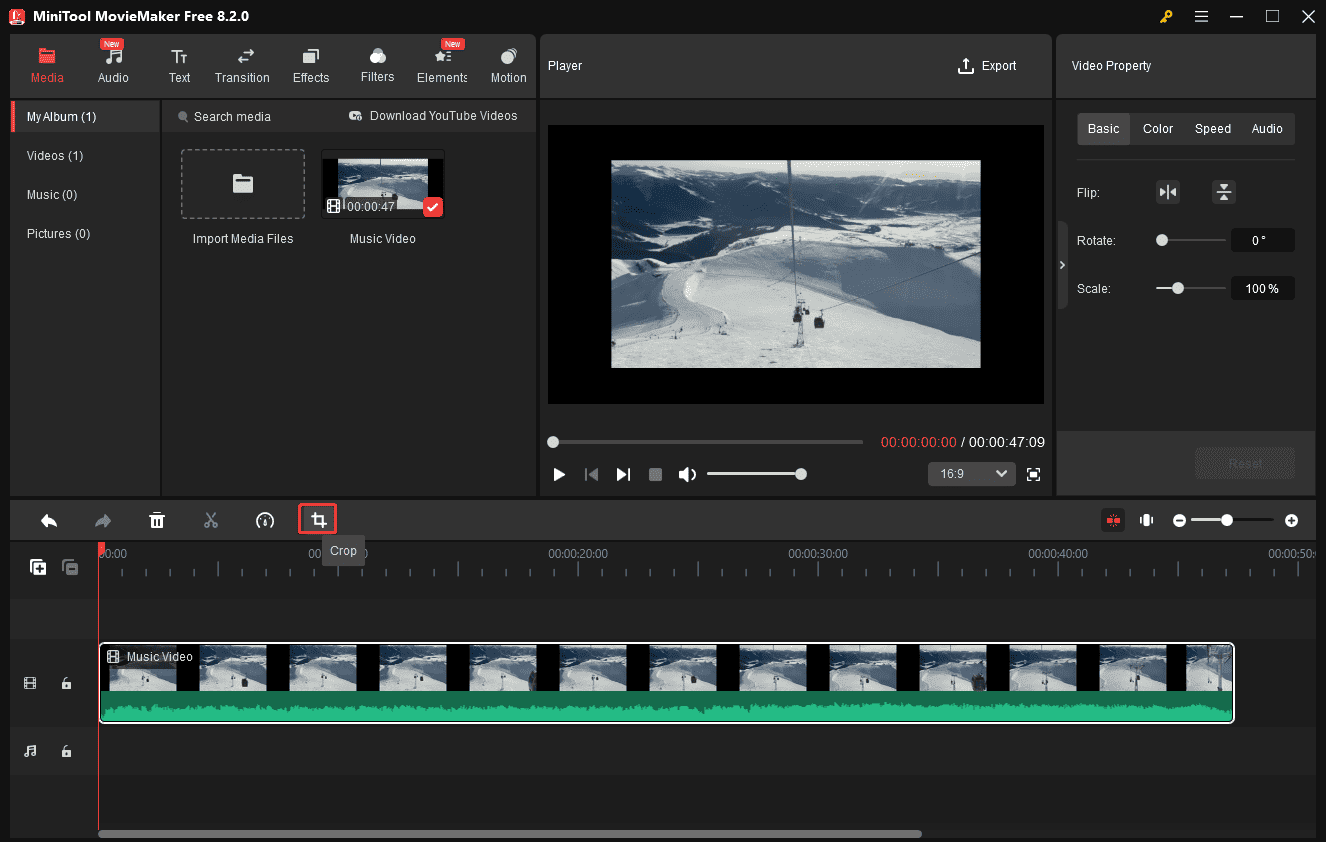Toggle the audio track lock

[x=66, y=751]
